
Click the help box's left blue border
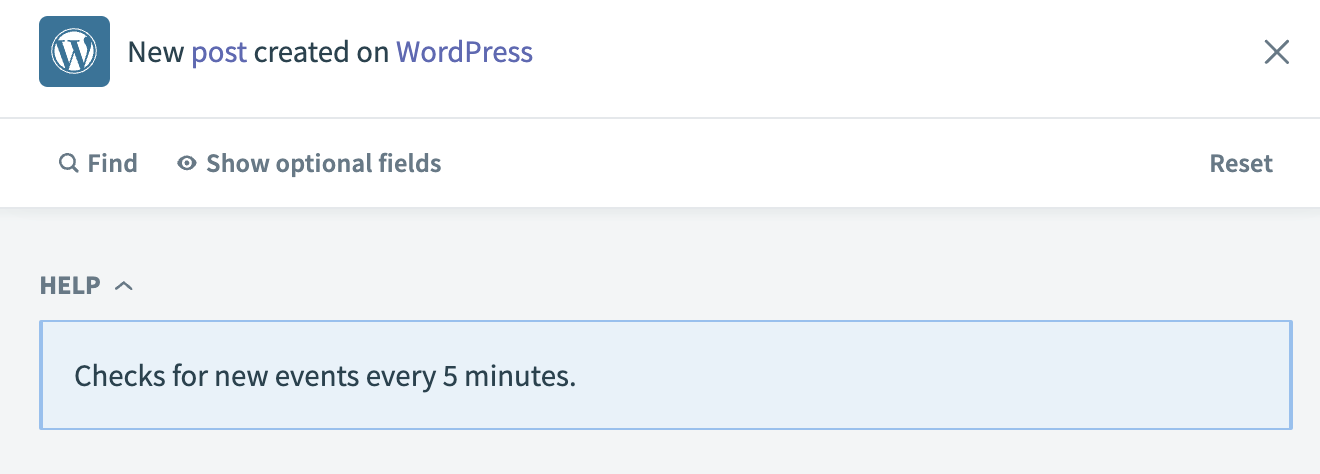[x=41, y=376]
